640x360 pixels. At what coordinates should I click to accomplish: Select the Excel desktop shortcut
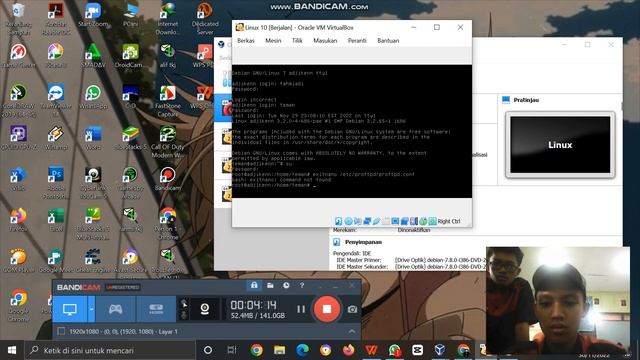pos(56,220)
